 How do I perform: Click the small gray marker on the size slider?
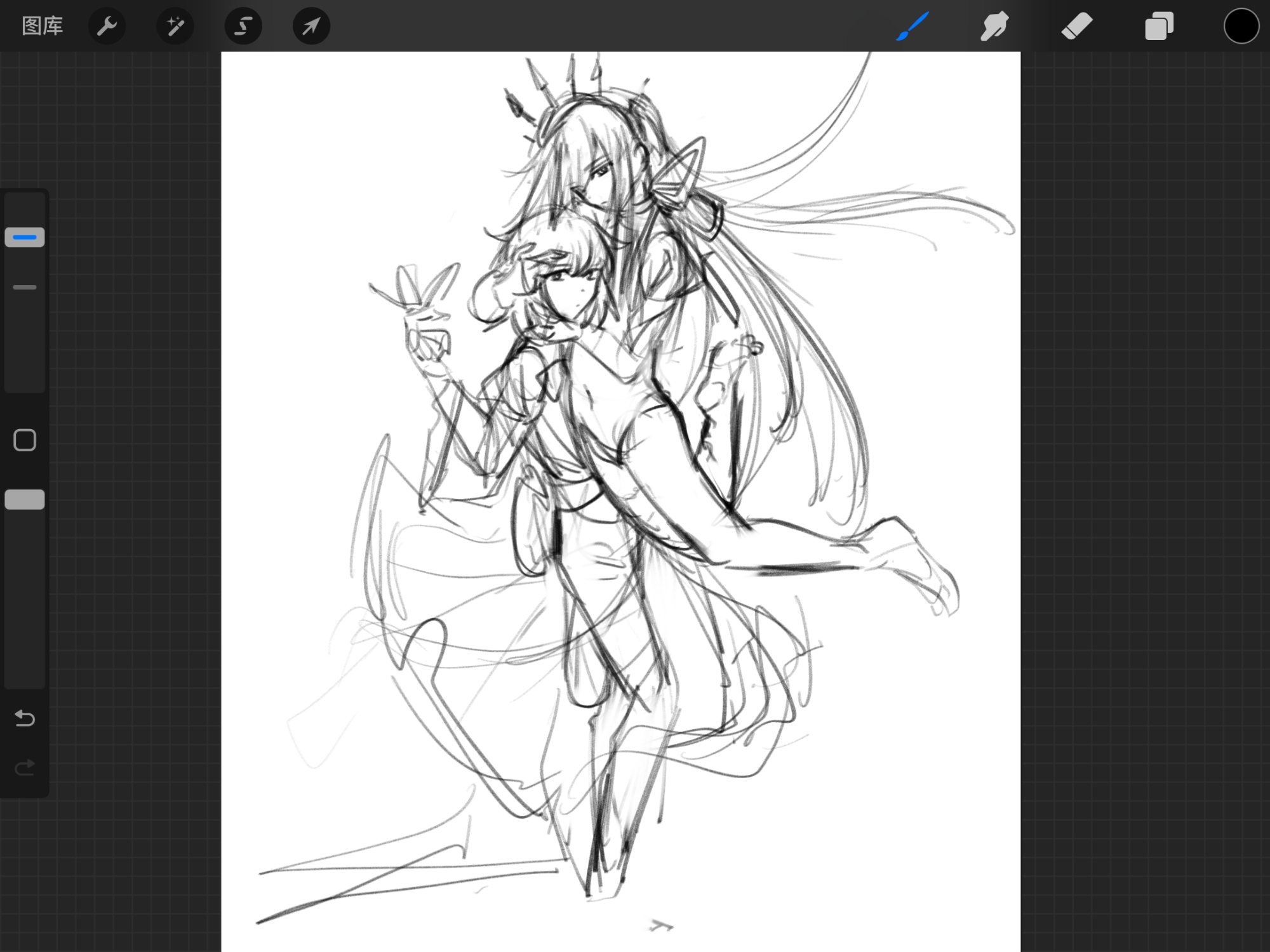coord(25,288)
